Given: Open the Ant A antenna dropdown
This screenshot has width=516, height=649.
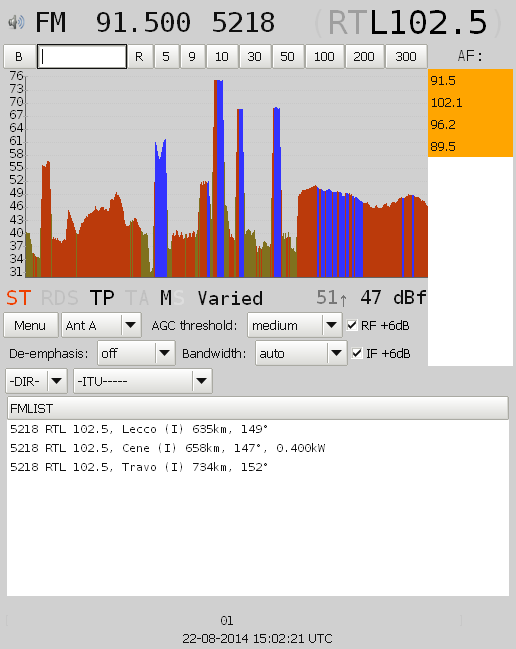Looking at the screenshot, I should pos(101,325).
